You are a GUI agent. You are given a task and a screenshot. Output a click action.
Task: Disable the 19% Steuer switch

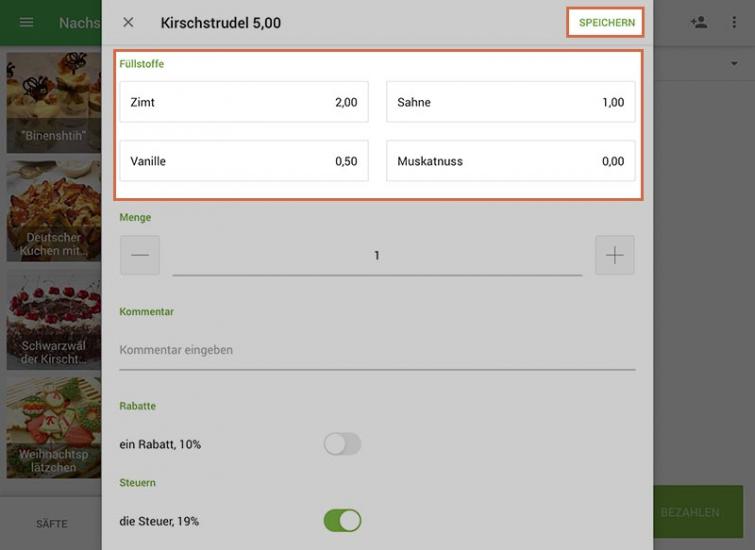point(342,521)
